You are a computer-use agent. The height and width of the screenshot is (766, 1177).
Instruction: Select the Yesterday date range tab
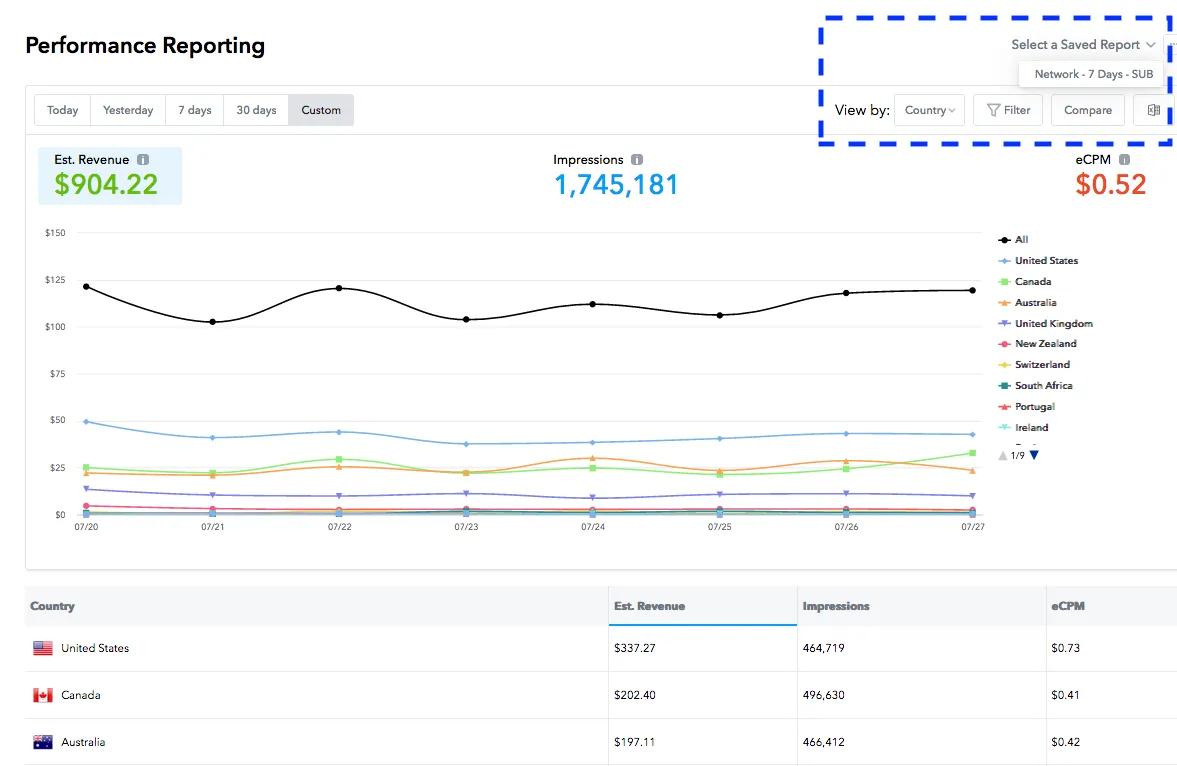click(128, 110)
